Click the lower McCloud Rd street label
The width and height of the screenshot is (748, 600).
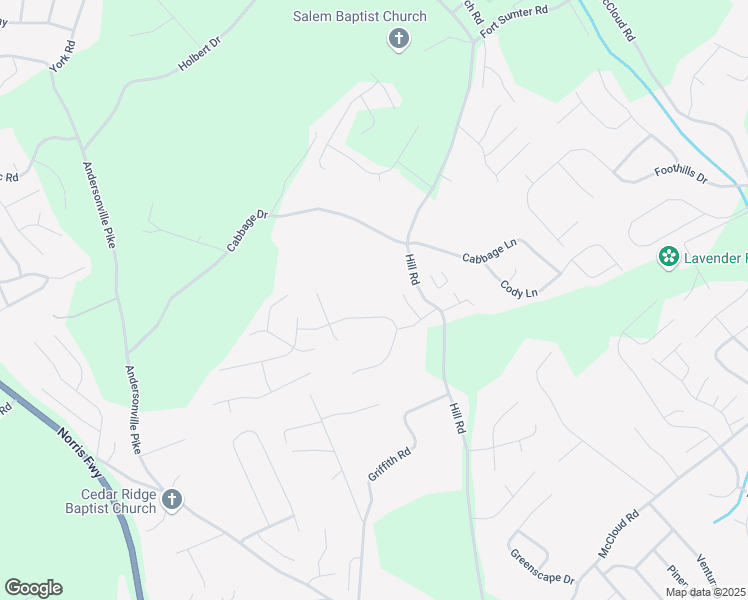618,534
